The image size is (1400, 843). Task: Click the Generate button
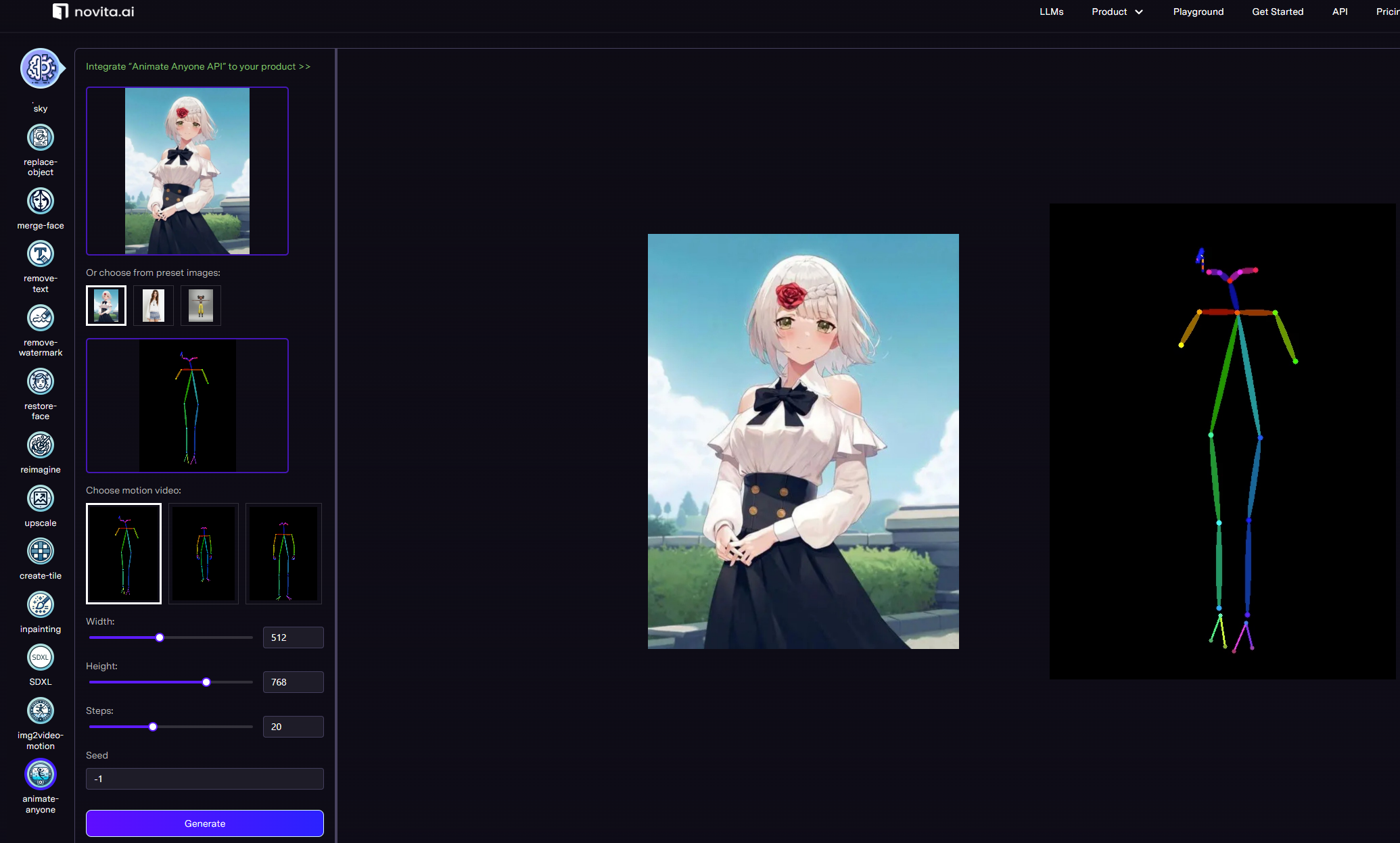pyautogui.click(x=204, y=823)
